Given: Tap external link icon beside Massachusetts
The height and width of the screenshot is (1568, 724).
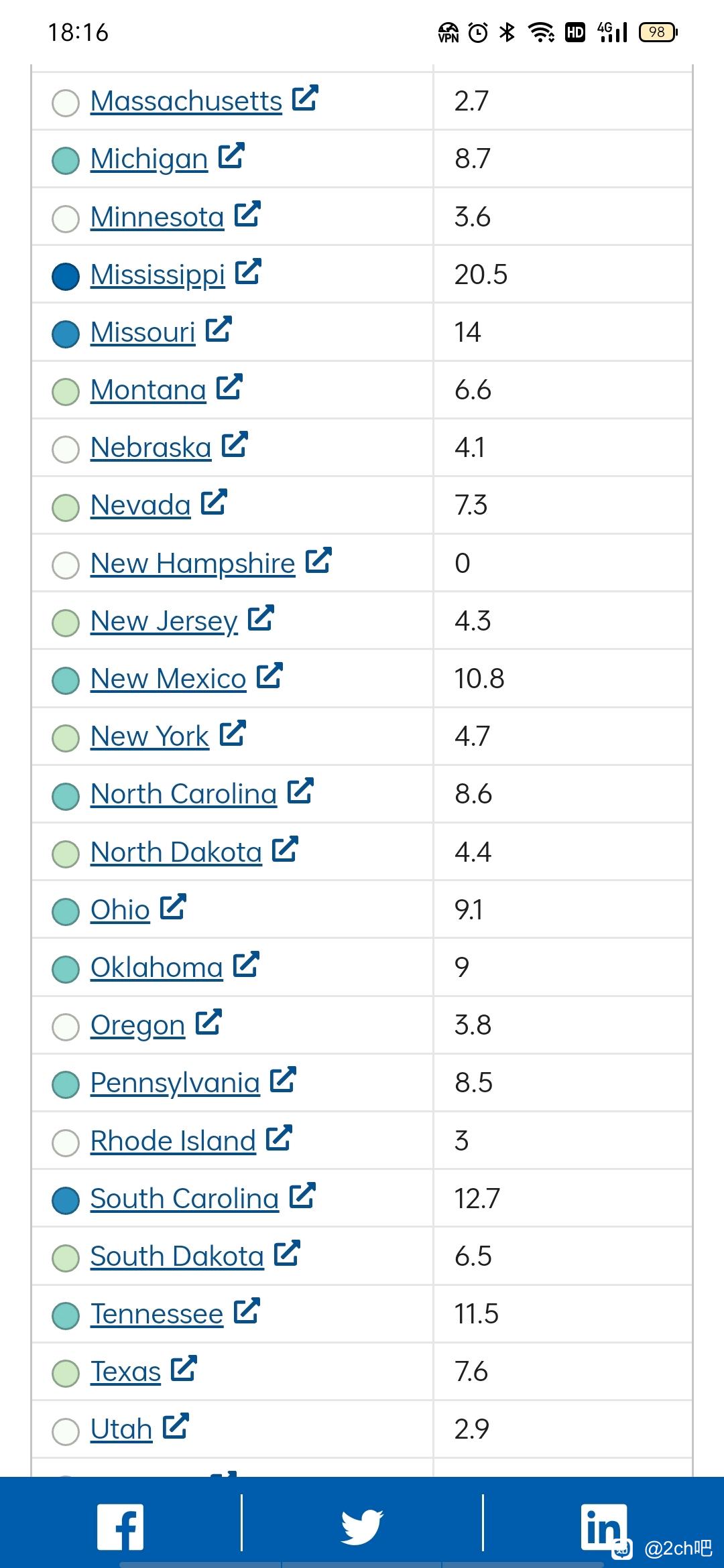Looking at the screenshot, I should click(305, 98).
